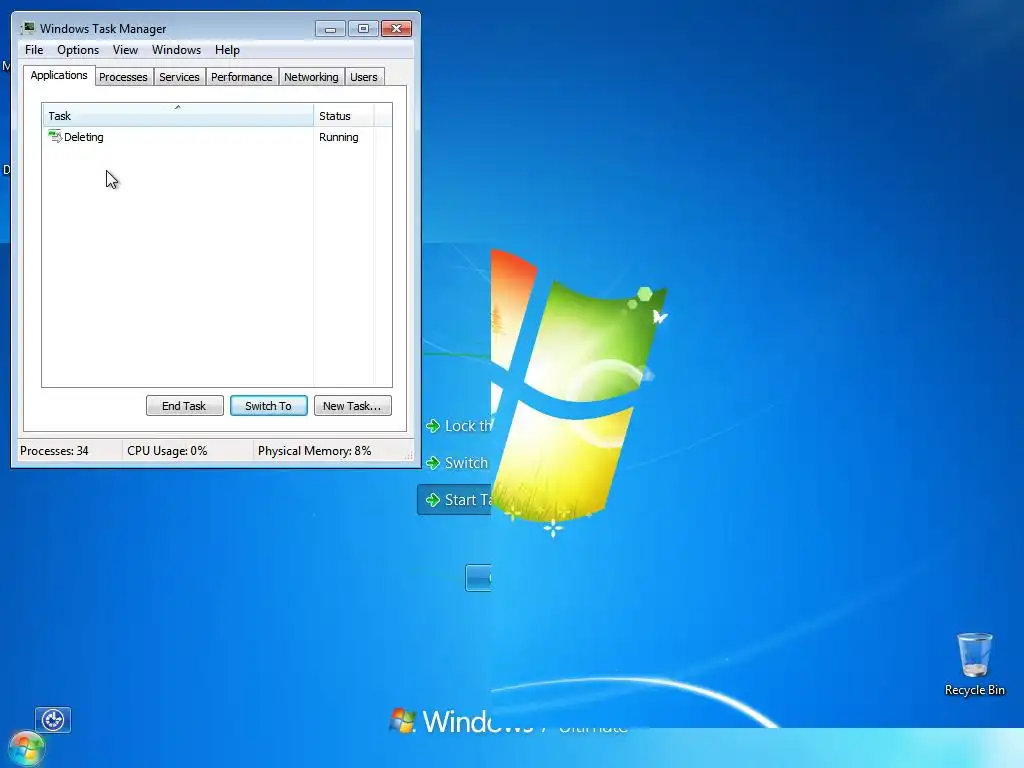Viewport: 1024px width, 768px height.
Task: Open the Help menu
Action: 227,50
